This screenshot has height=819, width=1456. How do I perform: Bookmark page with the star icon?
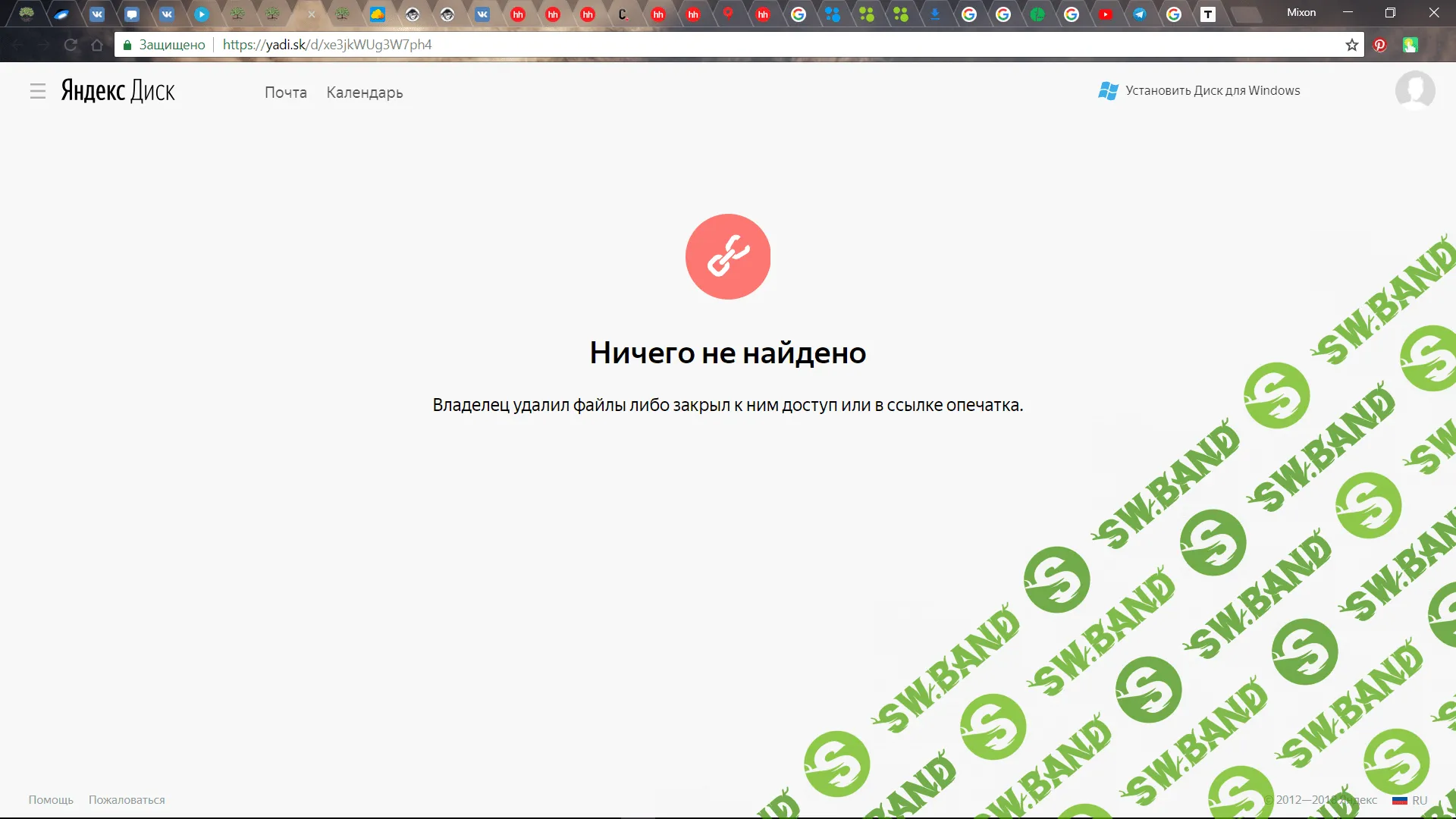click(1351, 45)
